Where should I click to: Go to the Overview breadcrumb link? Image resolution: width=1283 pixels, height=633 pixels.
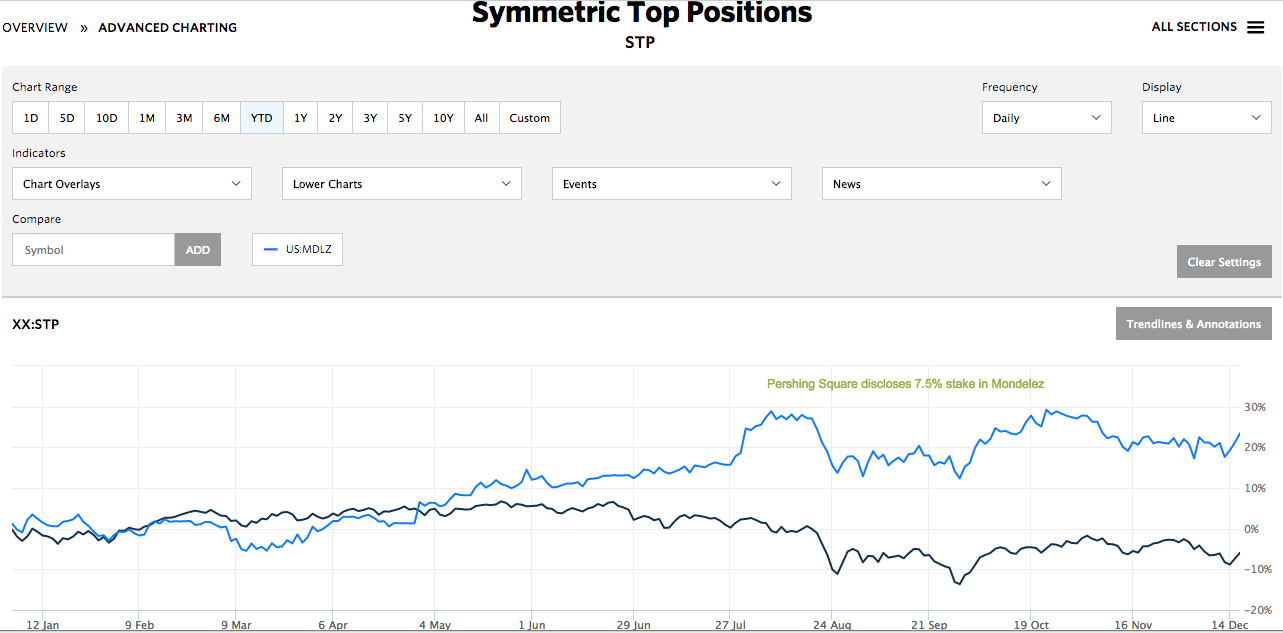coord(35,28)
